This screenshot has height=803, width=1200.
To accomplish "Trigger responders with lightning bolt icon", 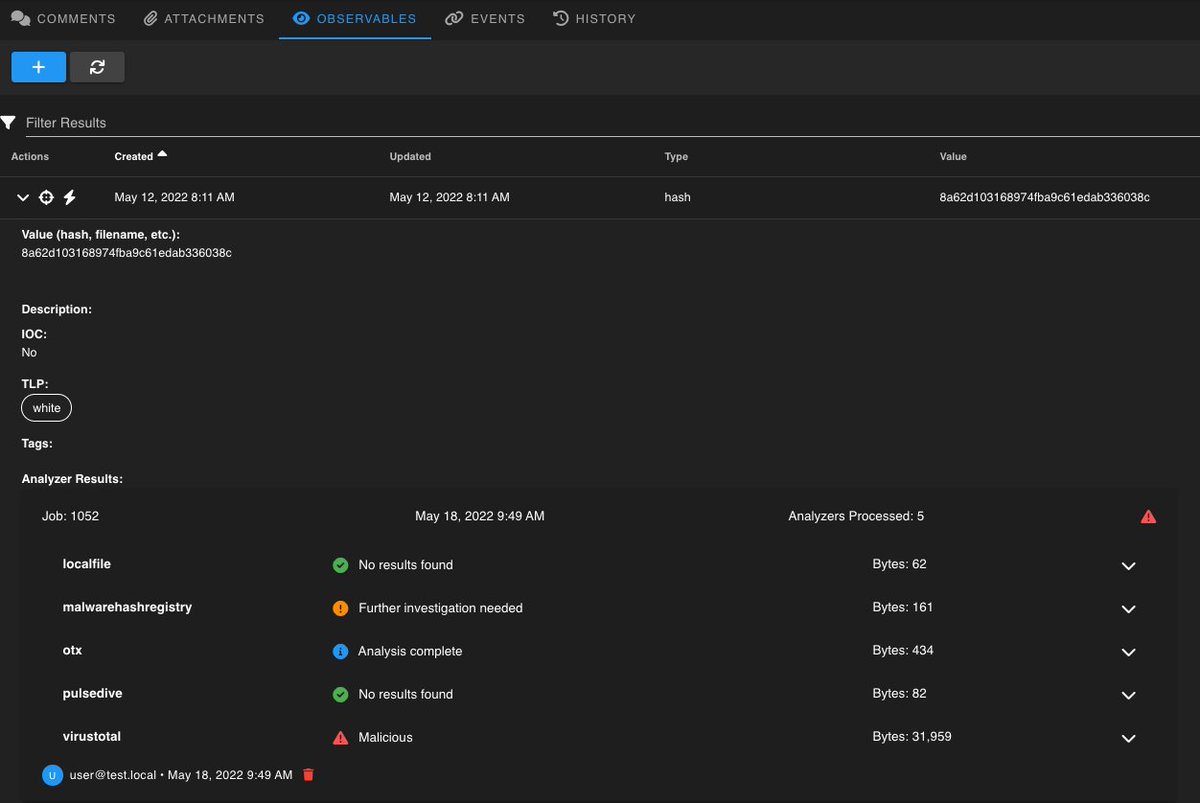I will point(69,197).
